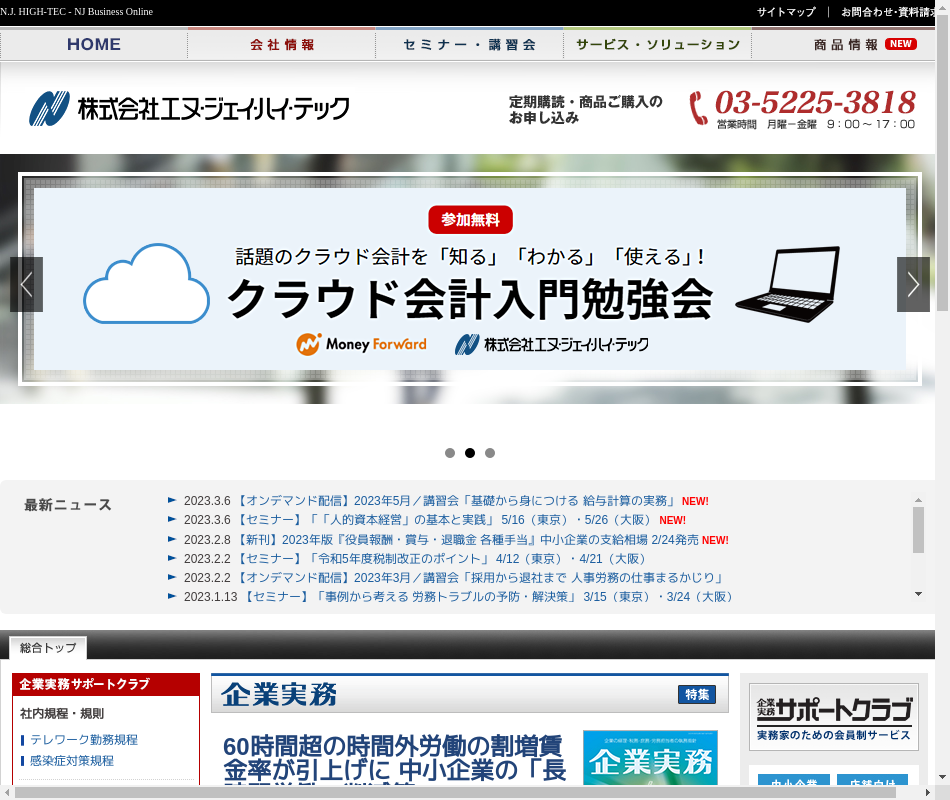Select the third carousel dot
950x800 pixels.
coord(490,453)
